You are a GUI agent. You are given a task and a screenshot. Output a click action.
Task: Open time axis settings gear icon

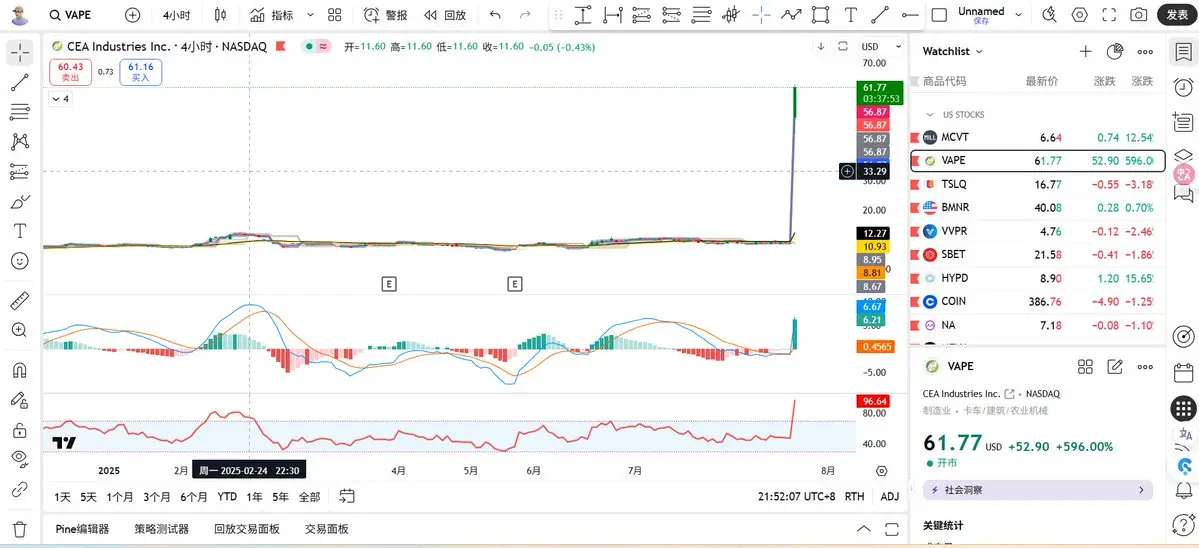(882, 471)
